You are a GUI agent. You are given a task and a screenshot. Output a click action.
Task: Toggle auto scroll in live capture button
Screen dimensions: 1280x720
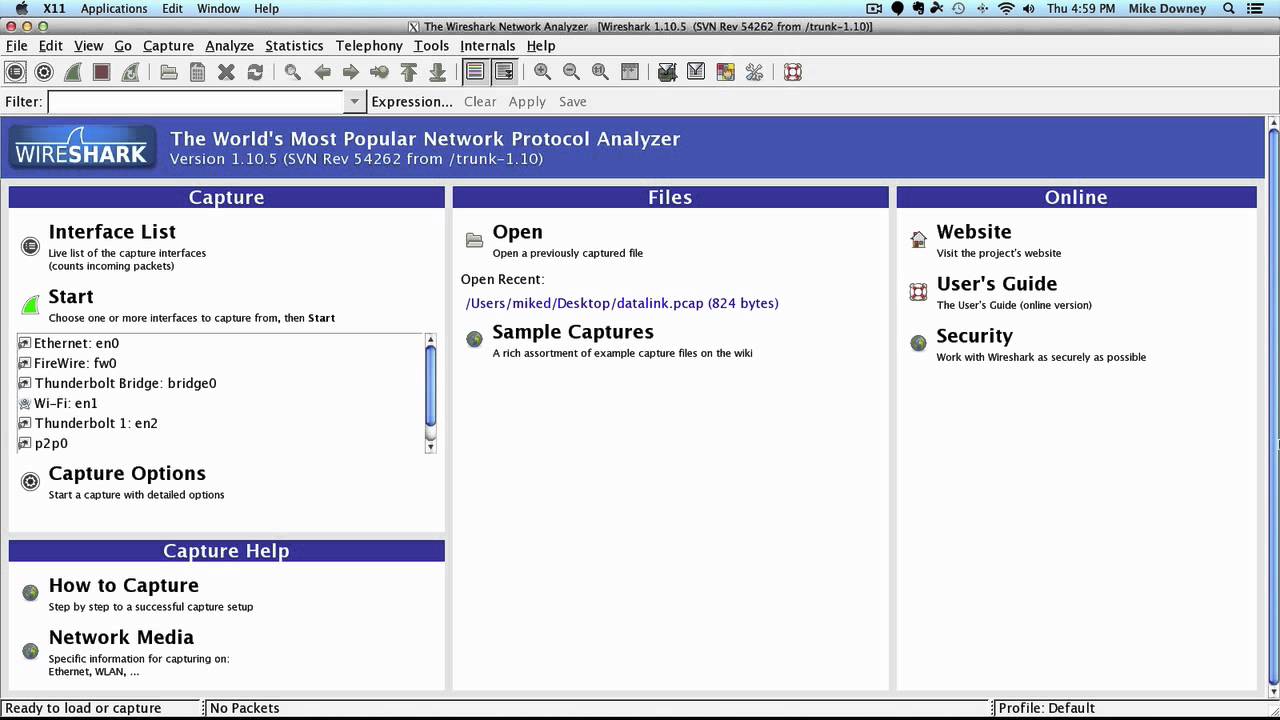[504, 72]
